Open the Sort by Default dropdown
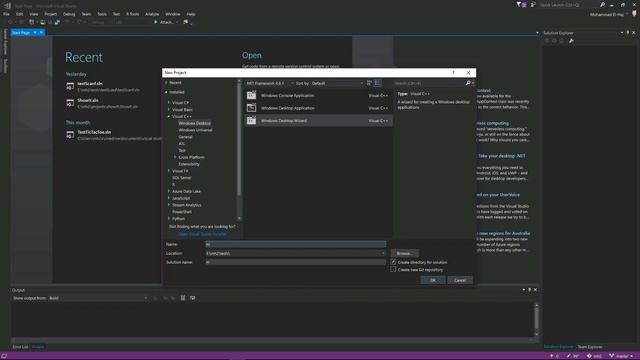The image size is (640, 360). [x=337, y=83]
